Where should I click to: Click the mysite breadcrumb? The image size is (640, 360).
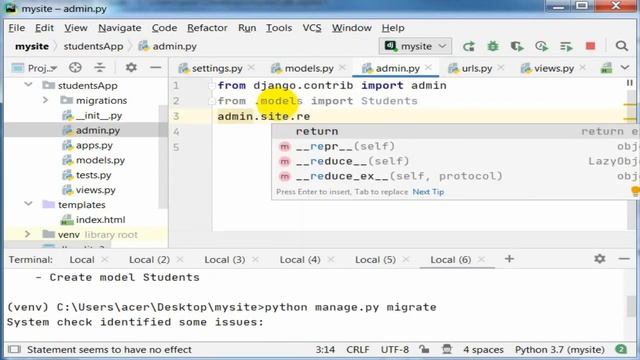point(32,47)
